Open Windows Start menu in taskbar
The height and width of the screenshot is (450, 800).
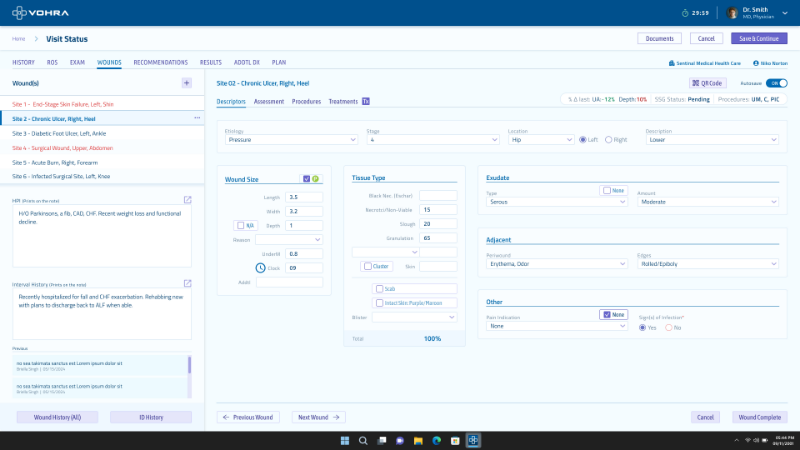pyautogui.click(x=344, y=440)
